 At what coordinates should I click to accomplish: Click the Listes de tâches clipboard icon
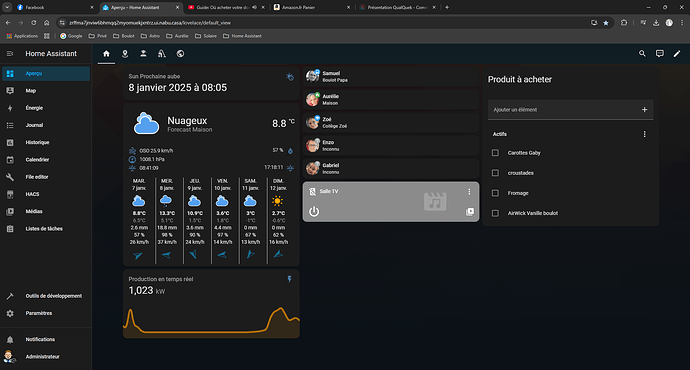(x=10, y=229)
